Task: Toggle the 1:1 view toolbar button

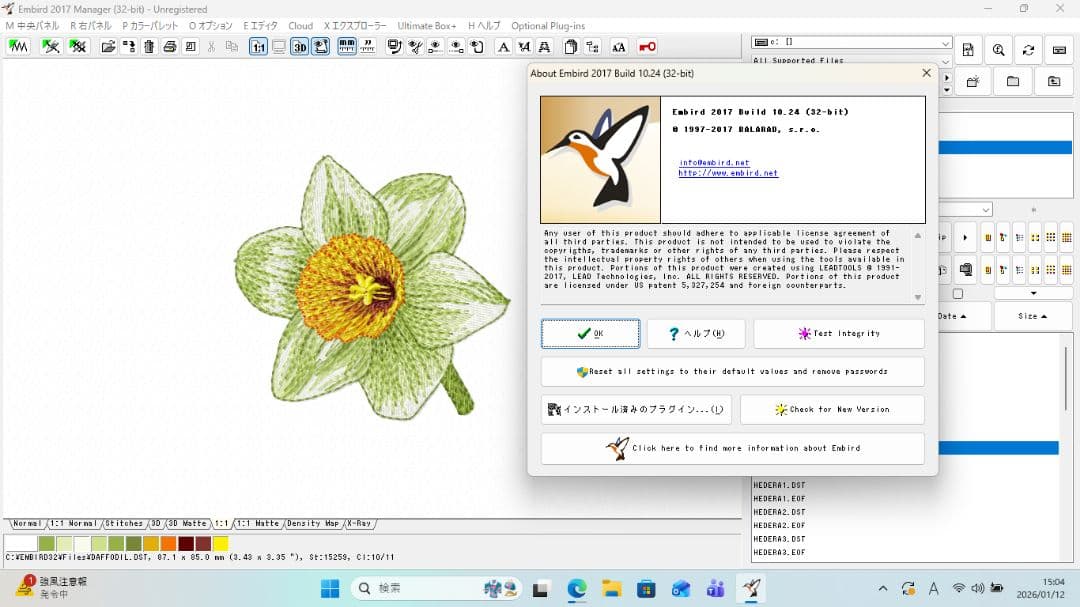Action: click(x=258, y=47)
